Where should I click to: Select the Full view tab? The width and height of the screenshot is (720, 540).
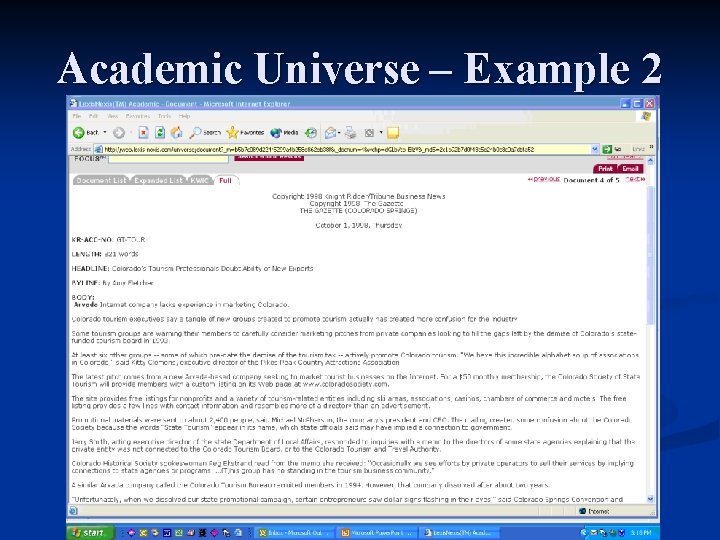point(225,180)
